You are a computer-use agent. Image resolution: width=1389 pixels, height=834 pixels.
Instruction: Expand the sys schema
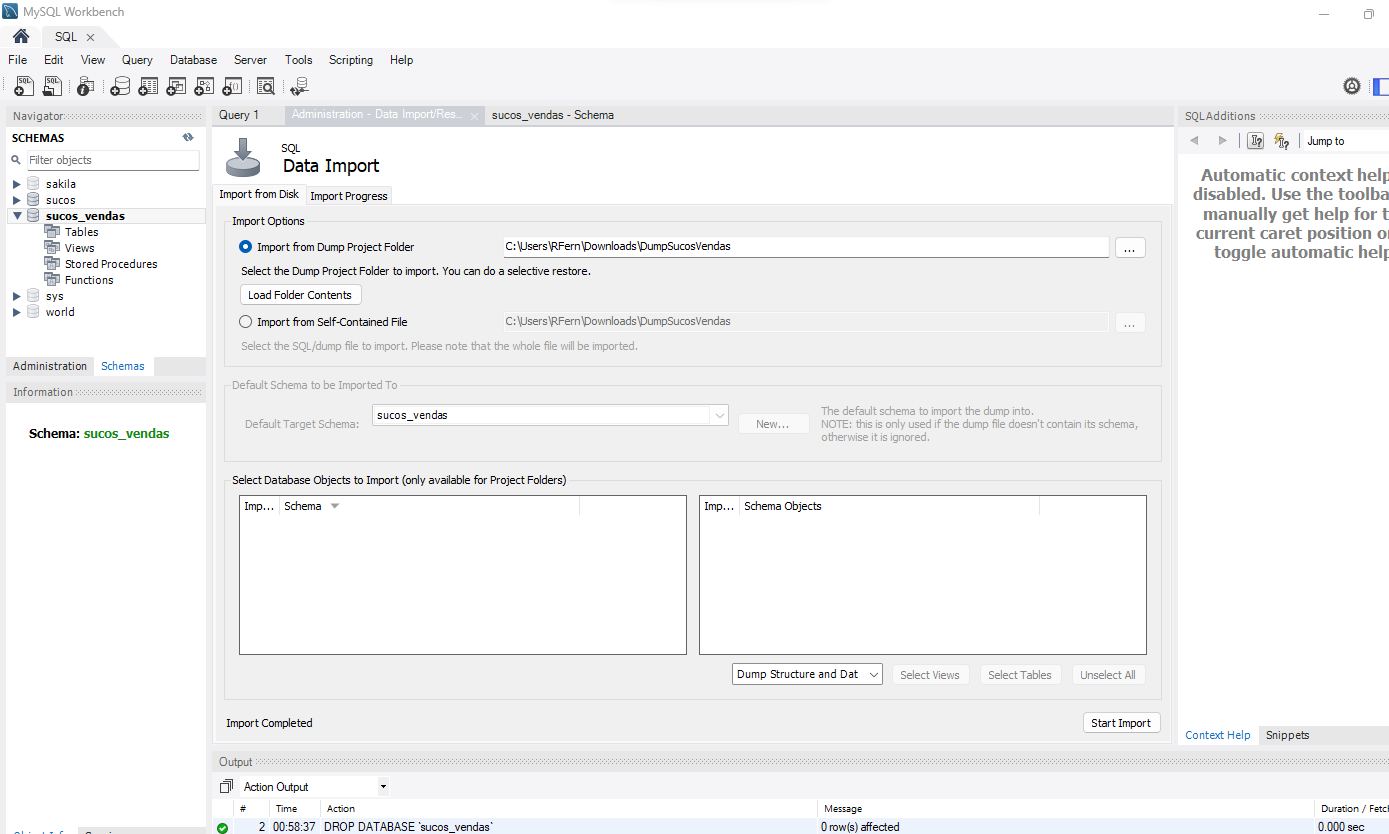click(17, 296)
